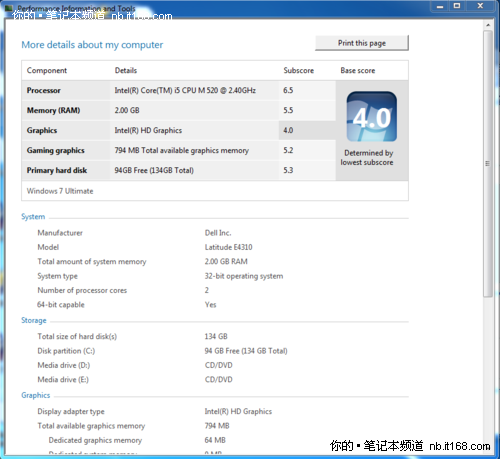The image size is (500, 459).
Task: Select the Memory (RAM) row
Action: tap(178, 110)
